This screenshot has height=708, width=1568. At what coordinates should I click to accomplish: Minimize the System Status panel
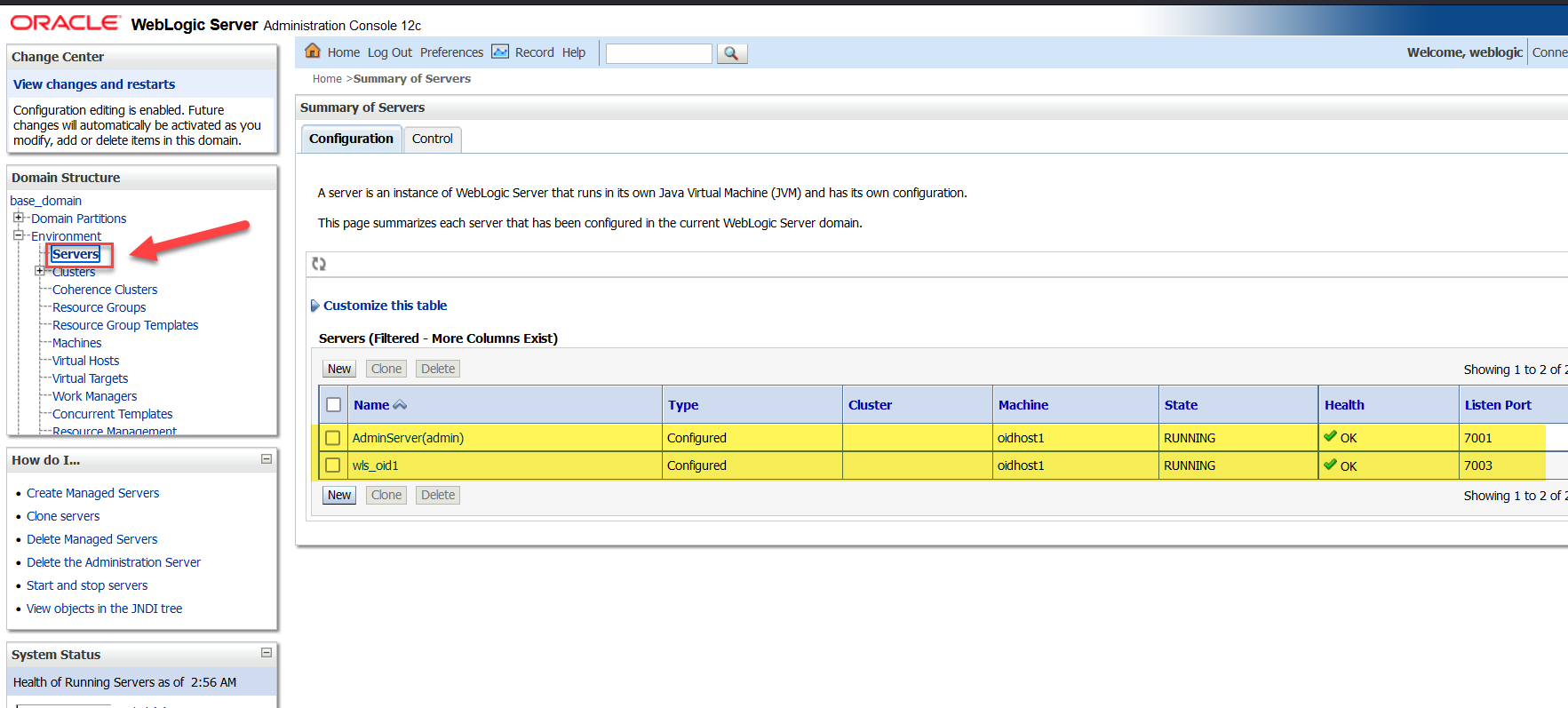[266, 653]
